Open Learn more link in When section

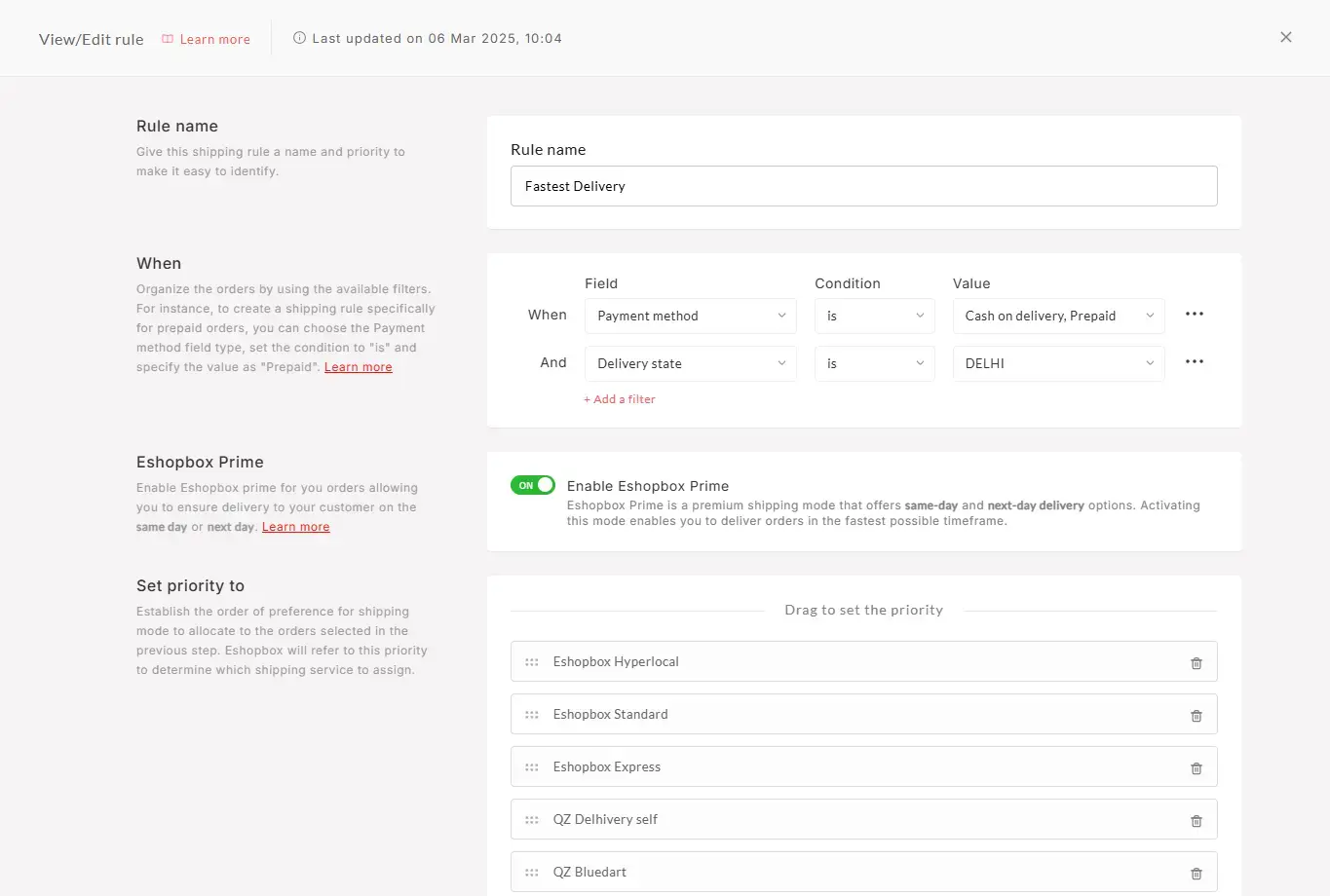(x=359, y=367)
